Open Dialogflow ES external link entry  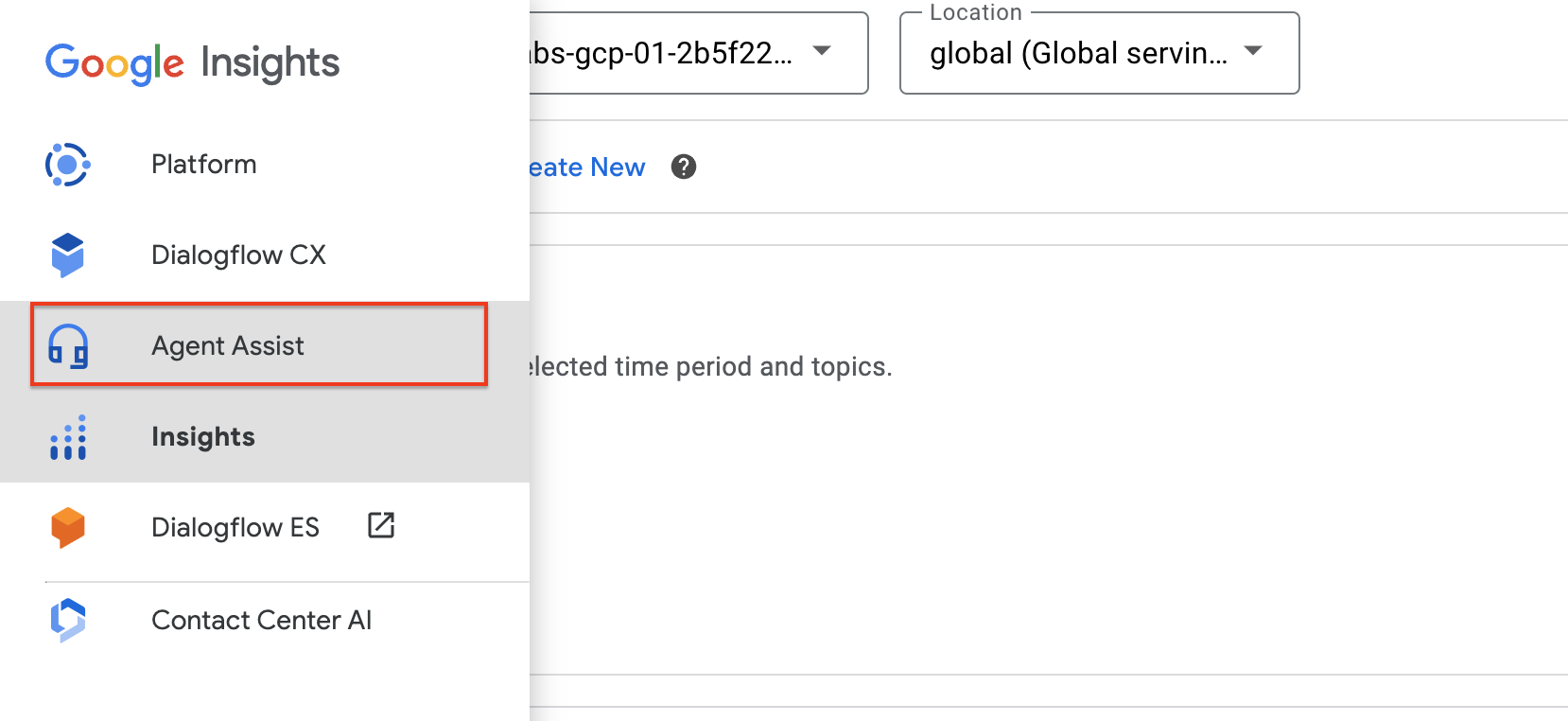[235, 527]
